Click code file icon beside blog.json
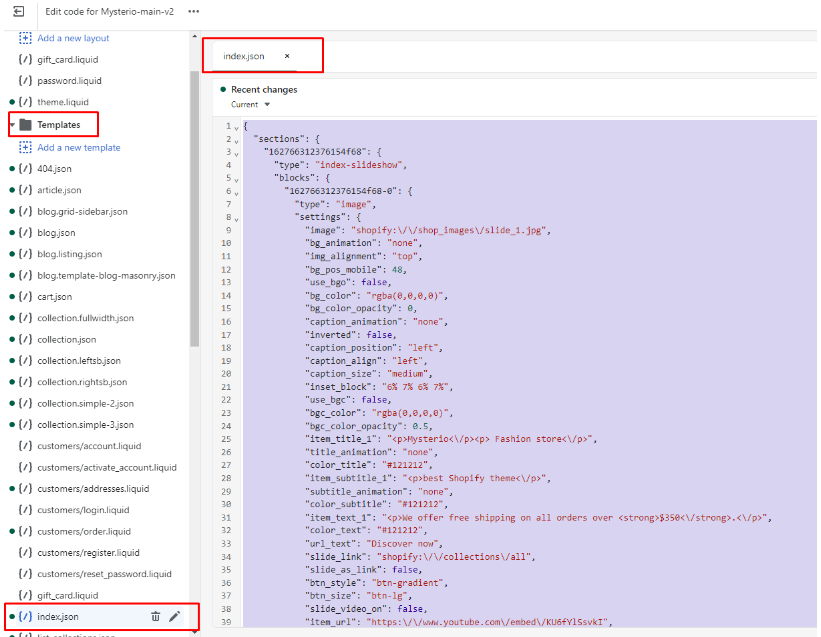Viewport: 821px width, 637px height. tap(25, 233)
